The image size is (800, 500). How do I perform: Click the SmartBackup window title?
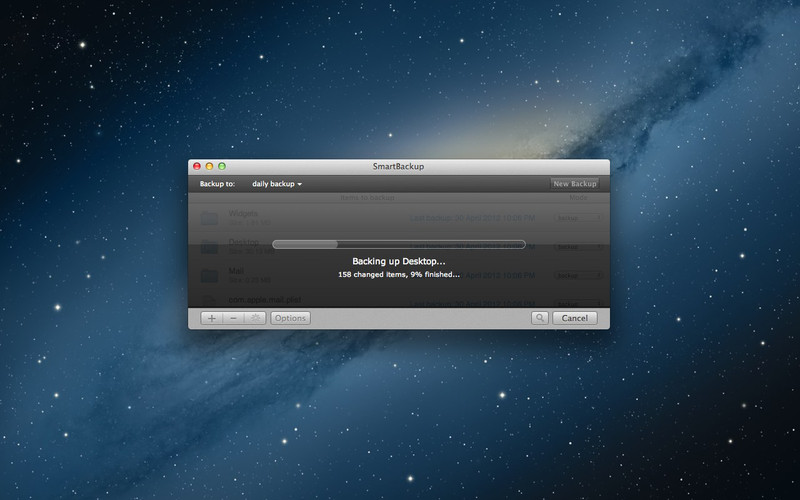pos(398,166)
